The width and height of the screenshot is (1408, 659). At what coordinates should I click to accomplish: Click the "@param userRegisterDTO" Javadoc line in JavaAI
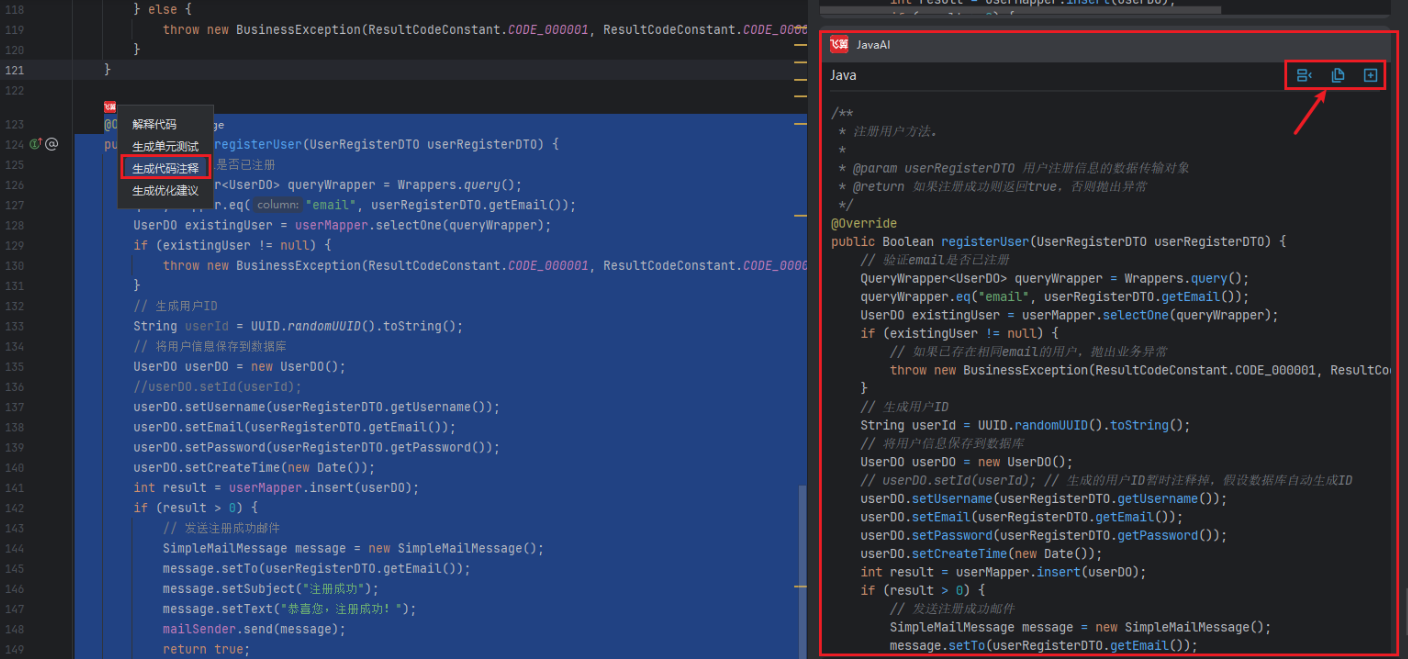1014,168
